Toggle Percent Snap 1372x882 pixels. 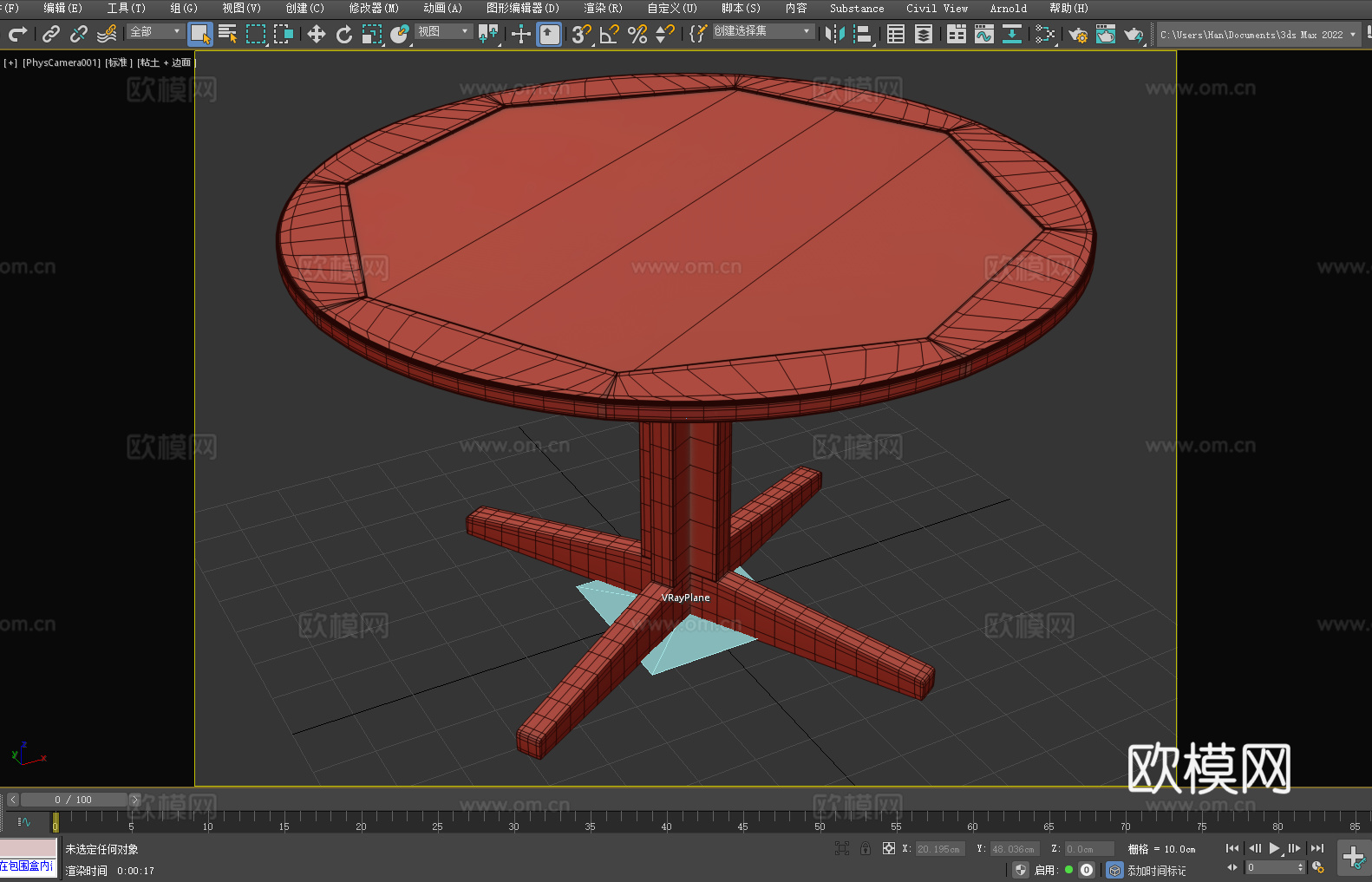click(637, 35)
